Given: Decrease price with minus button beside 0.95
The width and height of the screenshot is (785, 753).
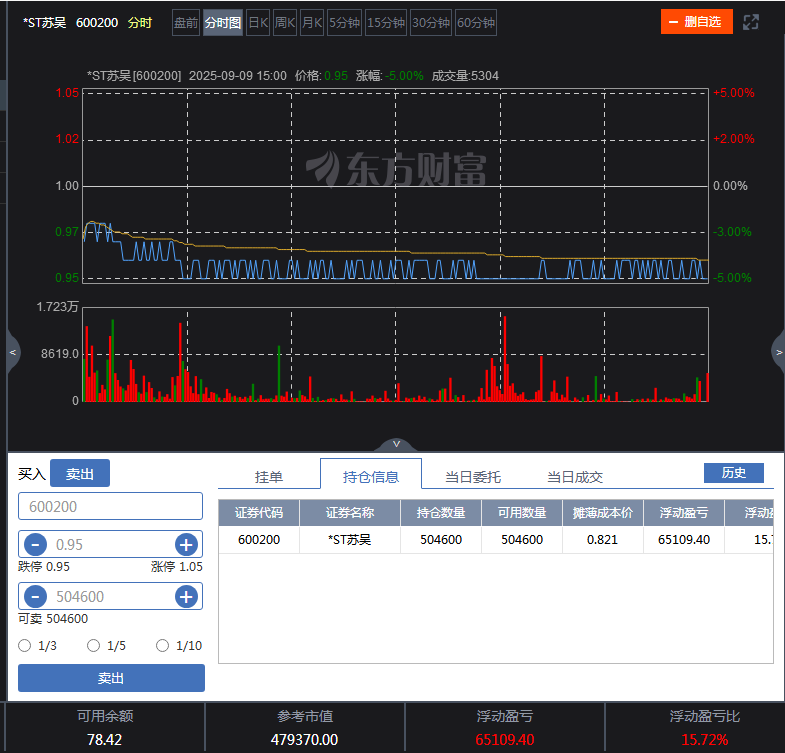Looking at the screenshot, I should pyautogui.click(x=36, y=544).
